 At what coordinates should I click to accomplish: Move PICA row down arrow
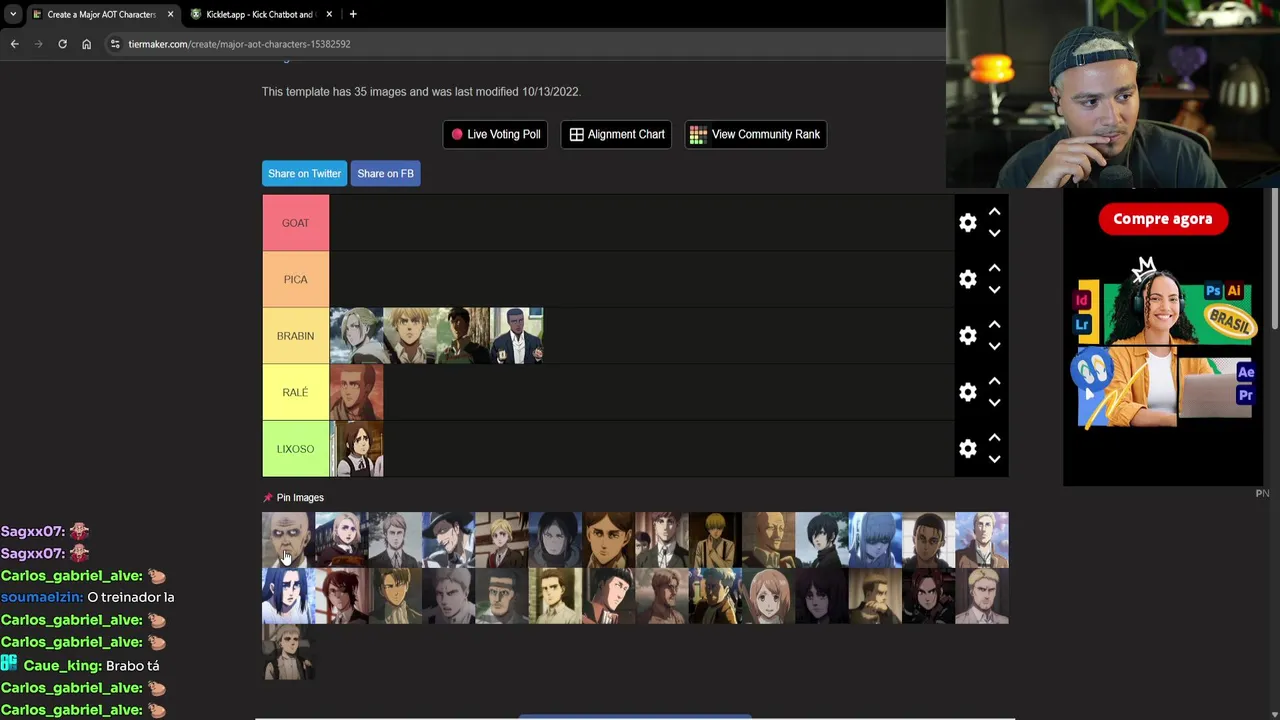(x=994, y=290)
